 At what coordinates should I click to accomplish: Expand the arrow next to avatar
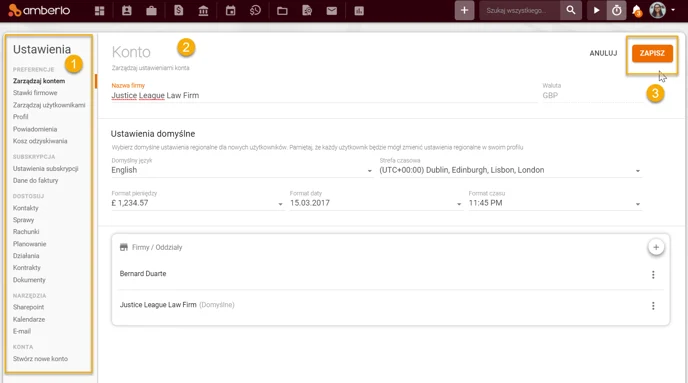(673, 10)
